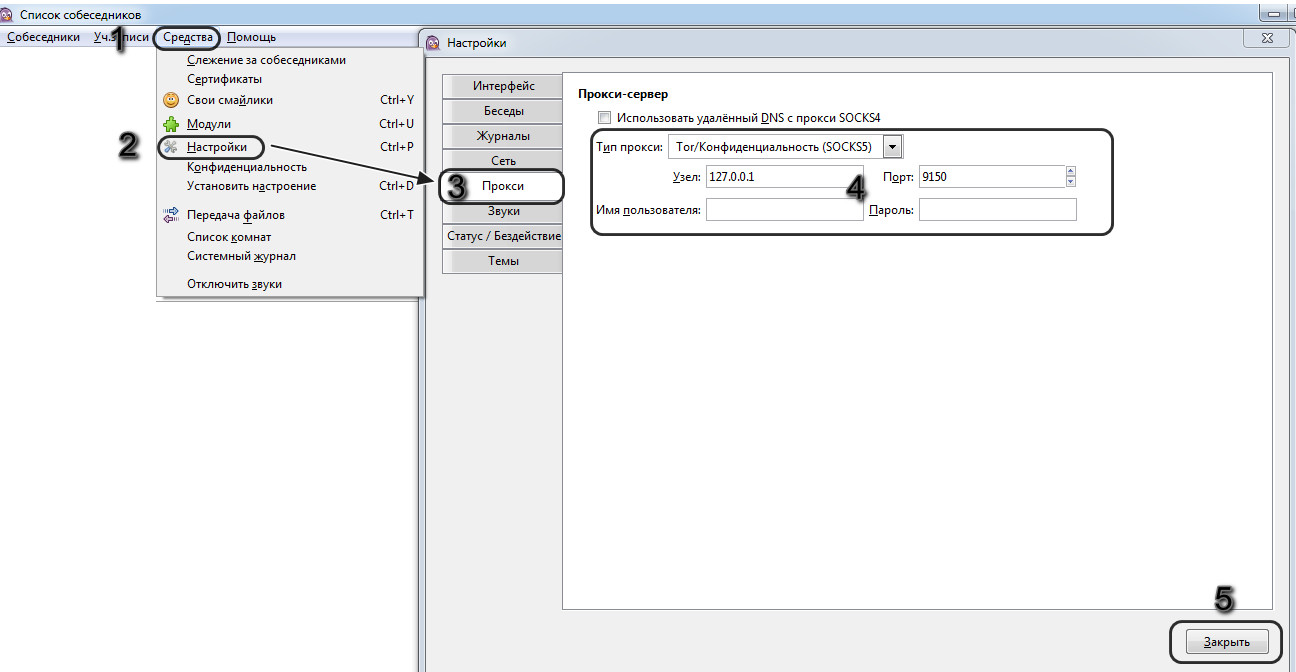Enable remote DNS with SOCKS4 proxy checkbox
The height and width of the screenshot is (672, 1296).
[604, 118]
